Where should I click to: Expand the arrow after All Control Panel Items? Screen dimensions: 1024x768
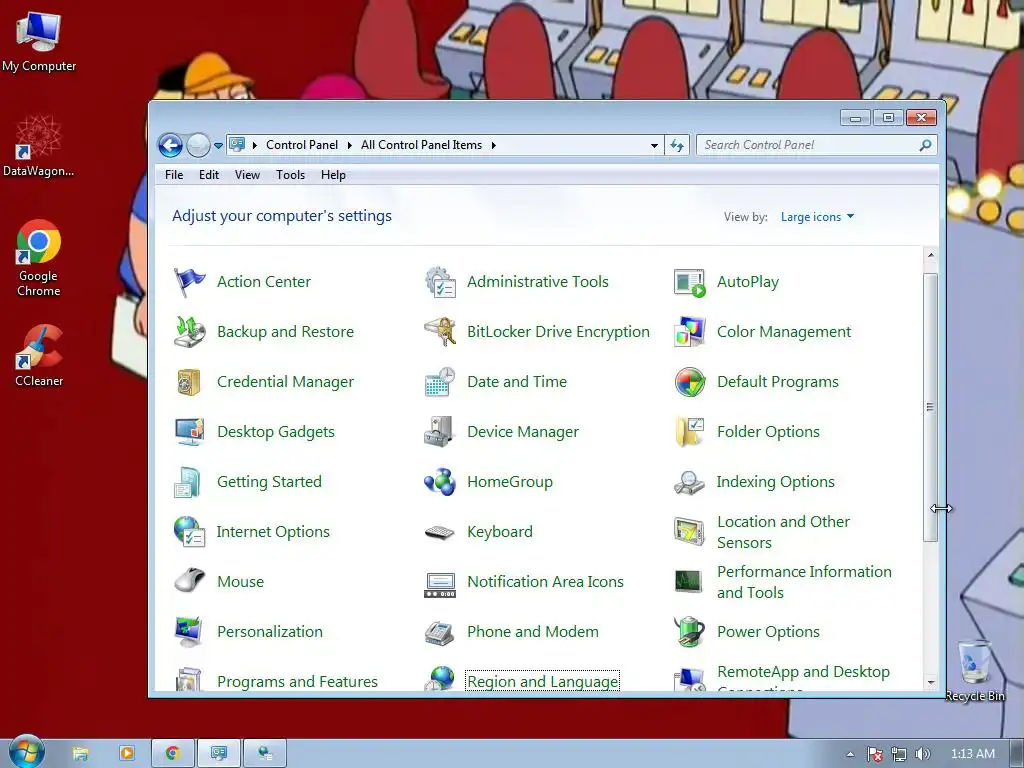click(x=494, y=146)
